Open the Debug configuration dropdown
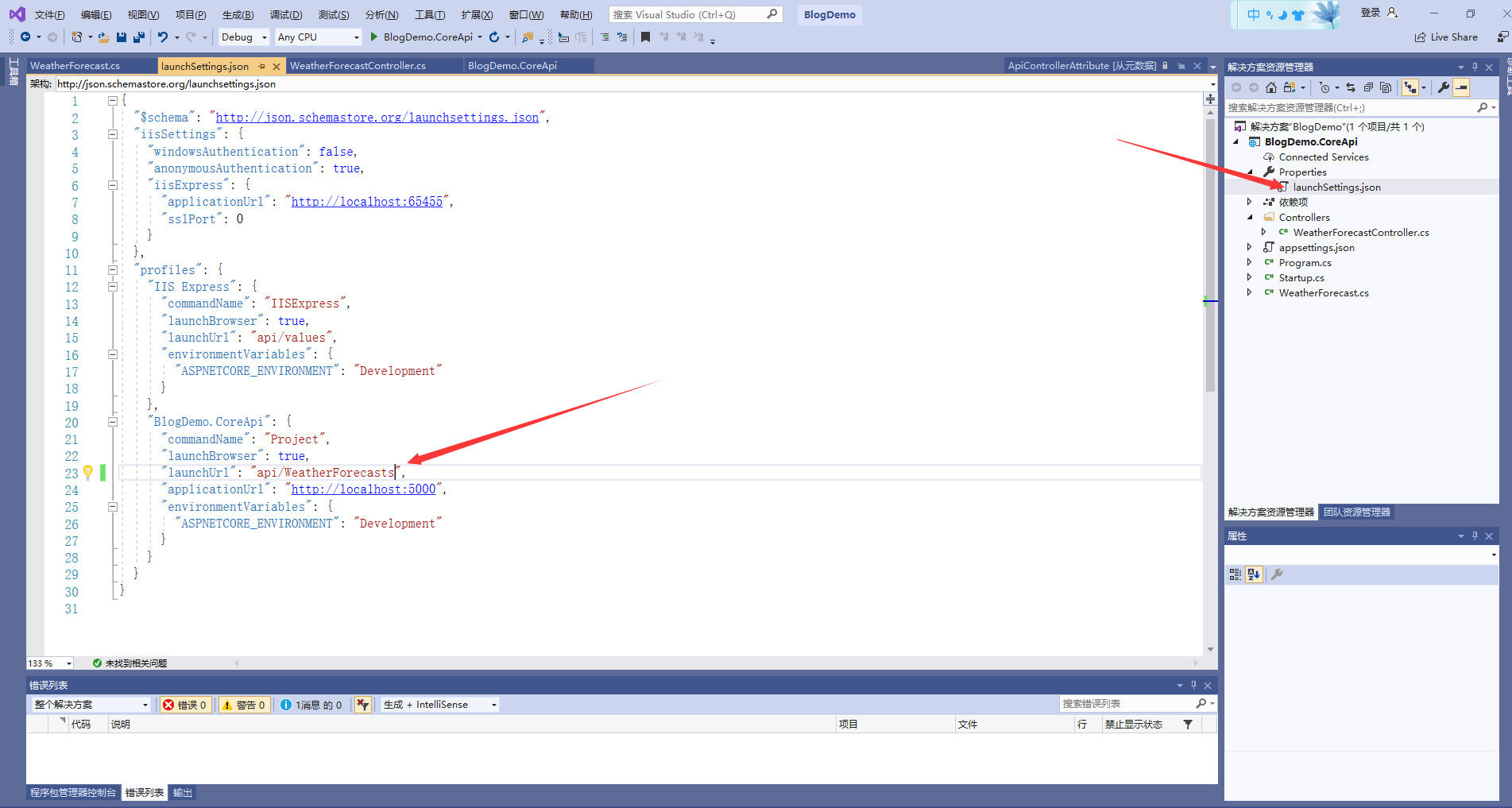This screenshot has width=1512, height=808. [x=244, y=37]
